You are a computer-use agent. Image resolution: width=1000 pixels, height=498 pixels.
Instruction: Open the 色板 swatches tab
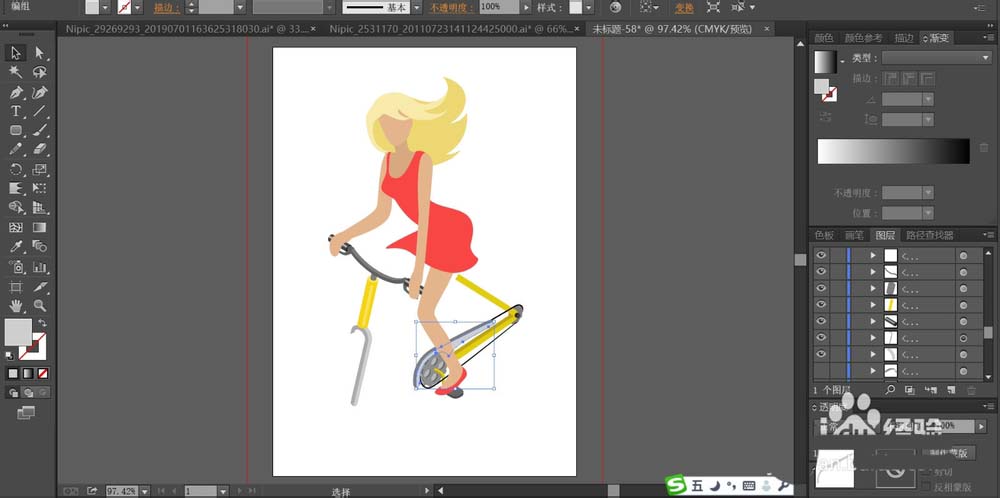click(x=824, y=235)
